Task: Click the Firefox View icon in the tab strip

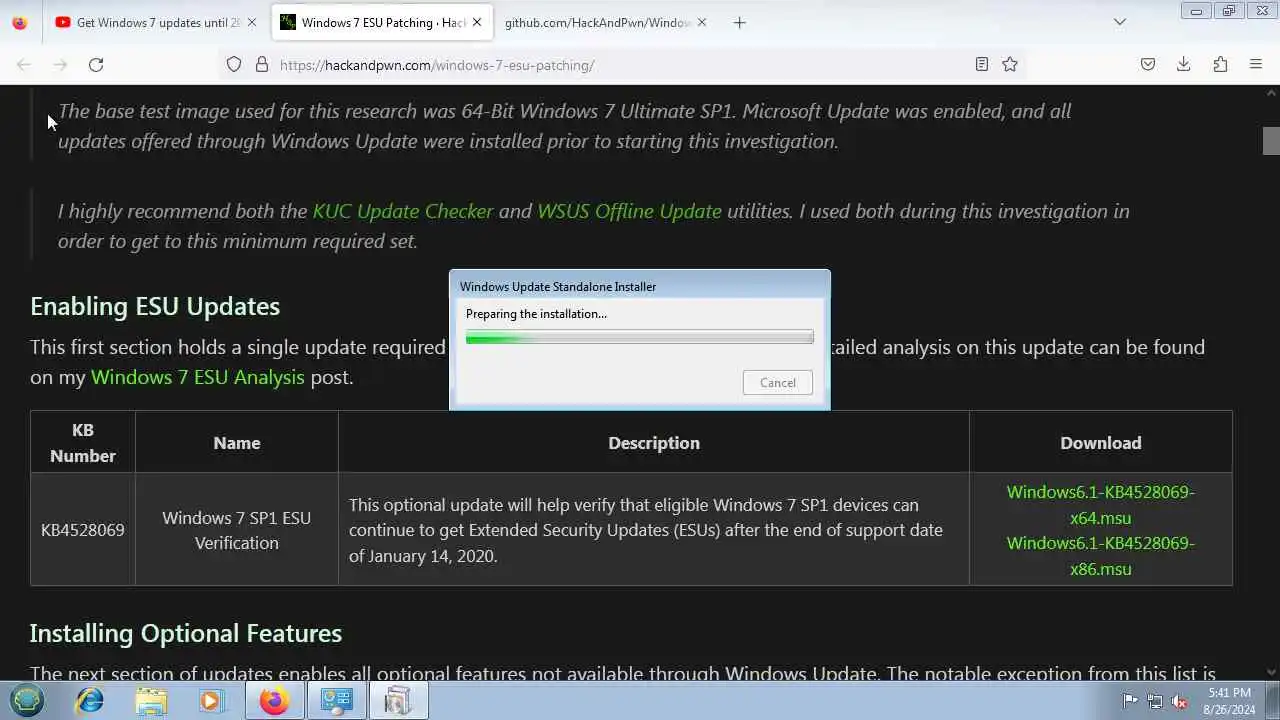Action: pos(20,22)
